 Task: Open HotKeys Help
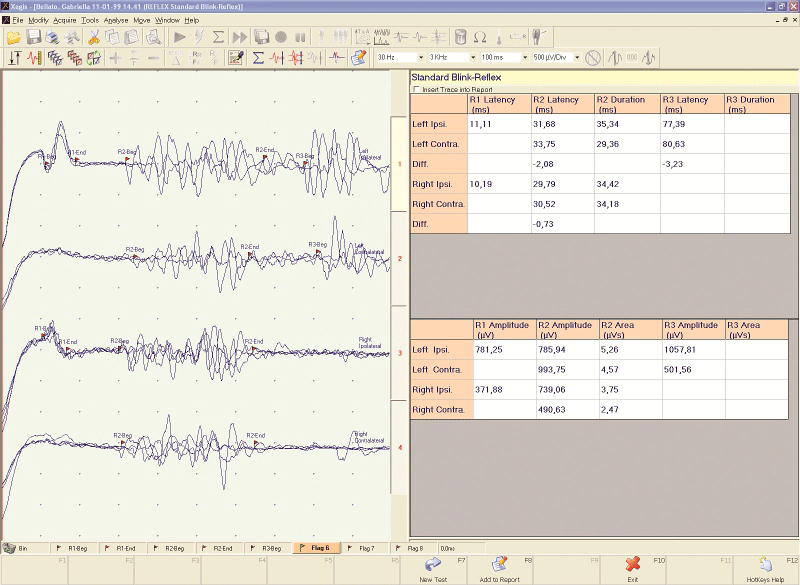point(764,570)
